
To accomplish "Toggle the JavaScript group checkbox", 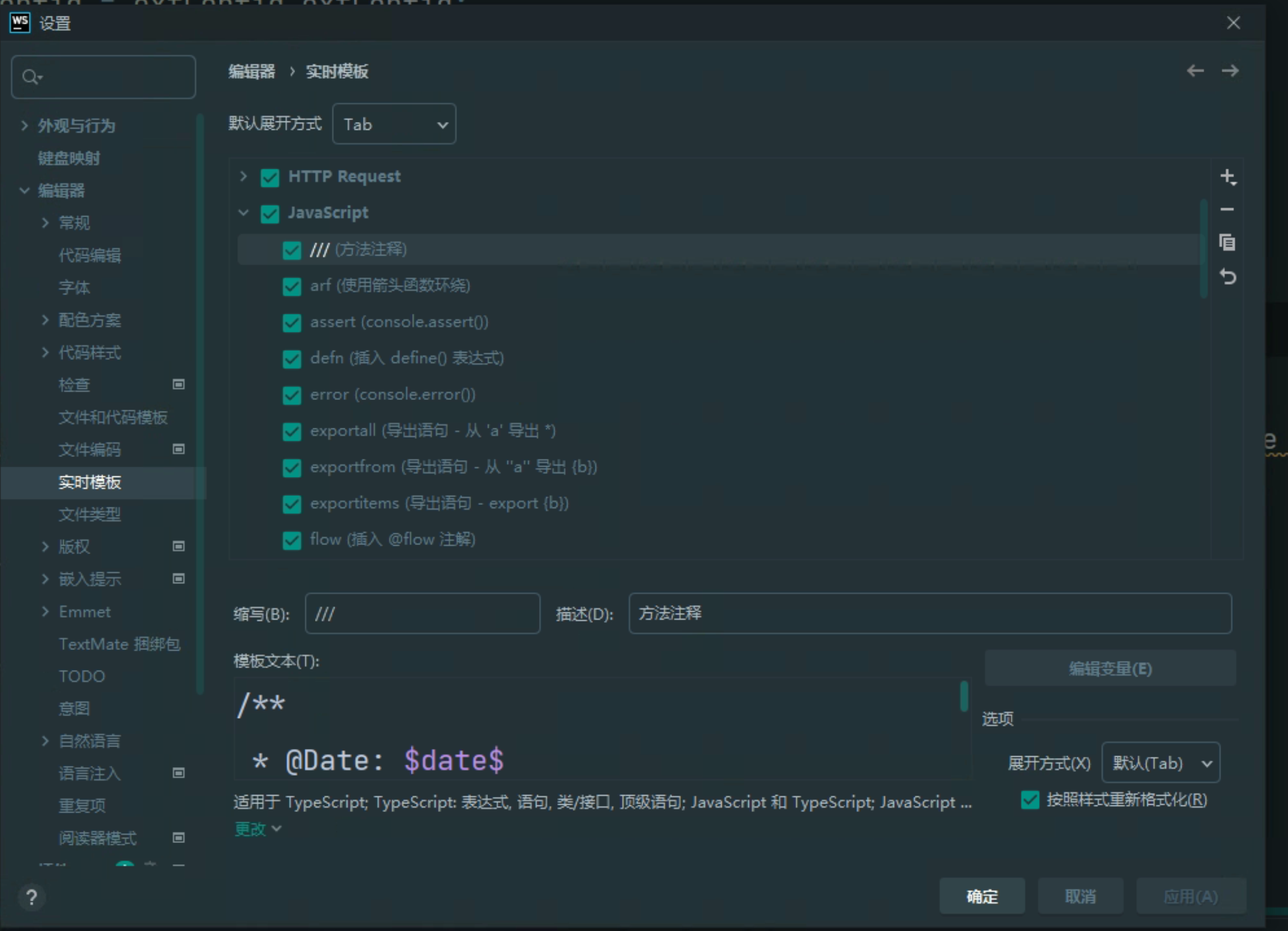I will tap(269, 213).
